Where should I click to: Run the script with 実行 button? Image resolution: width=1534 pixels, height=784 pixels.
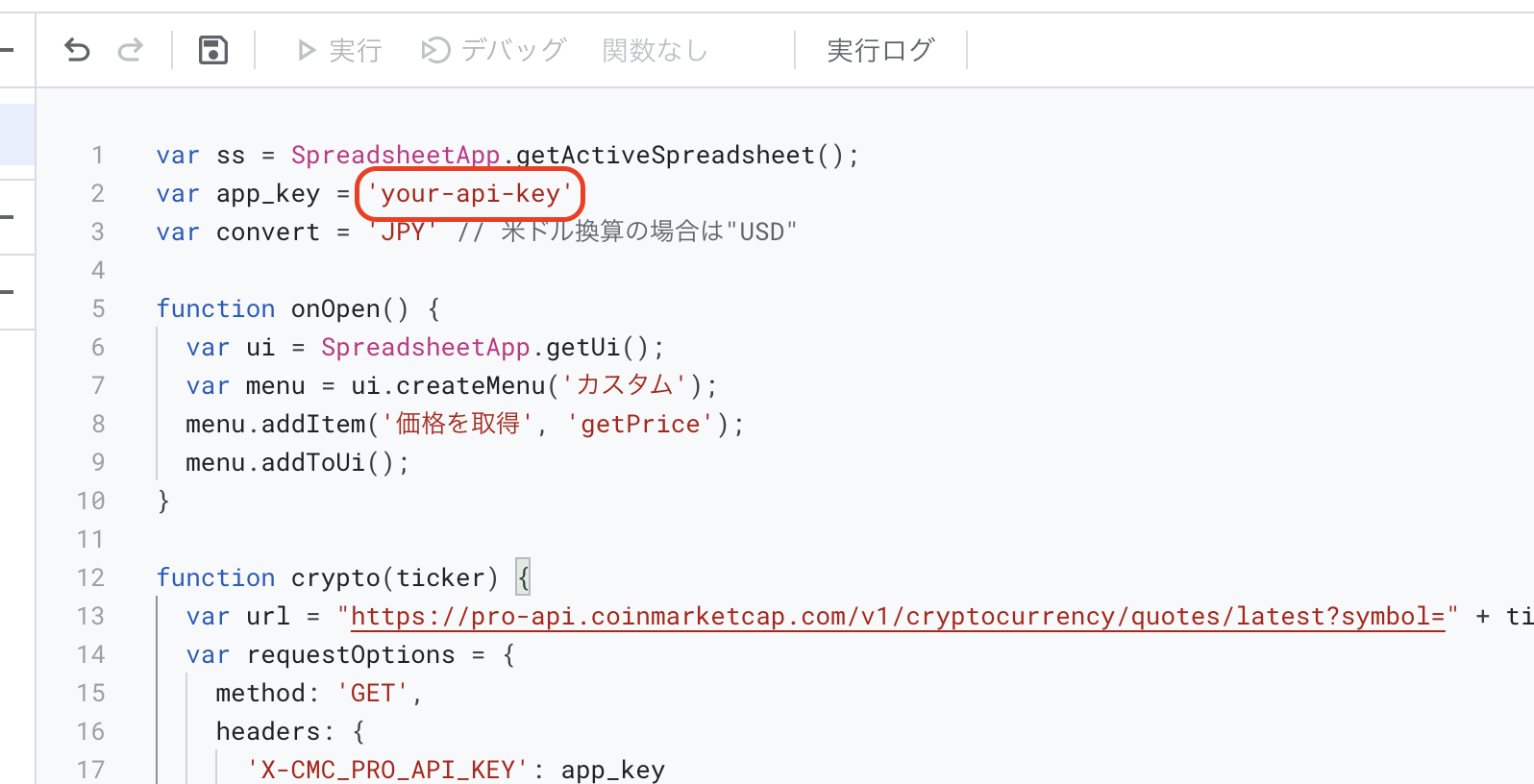tap(339, 50)
